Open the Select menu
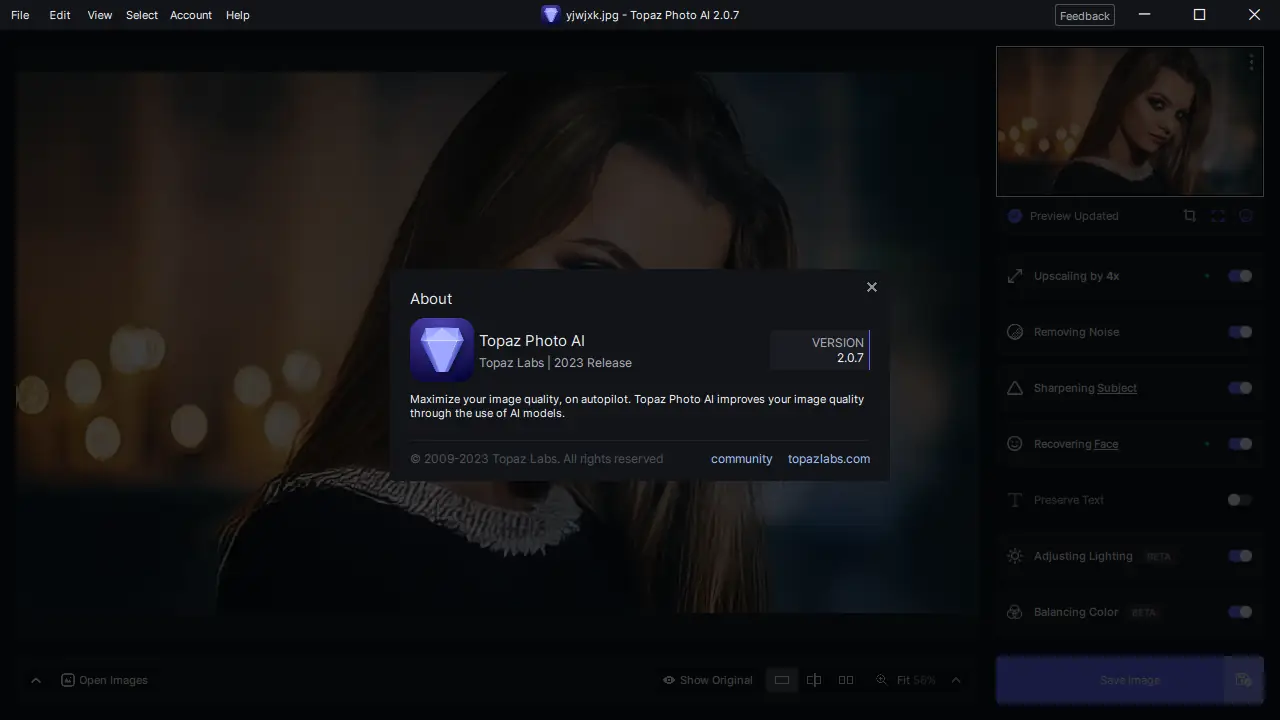The height and width of the screenshot is (720, 1280). pyautogui.click(x=142, y=15)
